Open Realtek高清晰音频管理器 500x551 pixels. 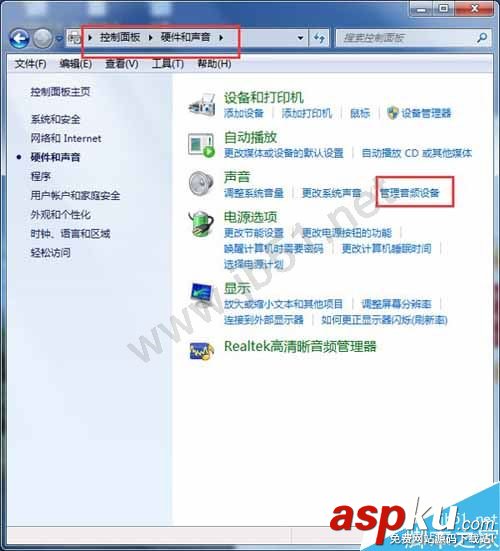(300, 346)
